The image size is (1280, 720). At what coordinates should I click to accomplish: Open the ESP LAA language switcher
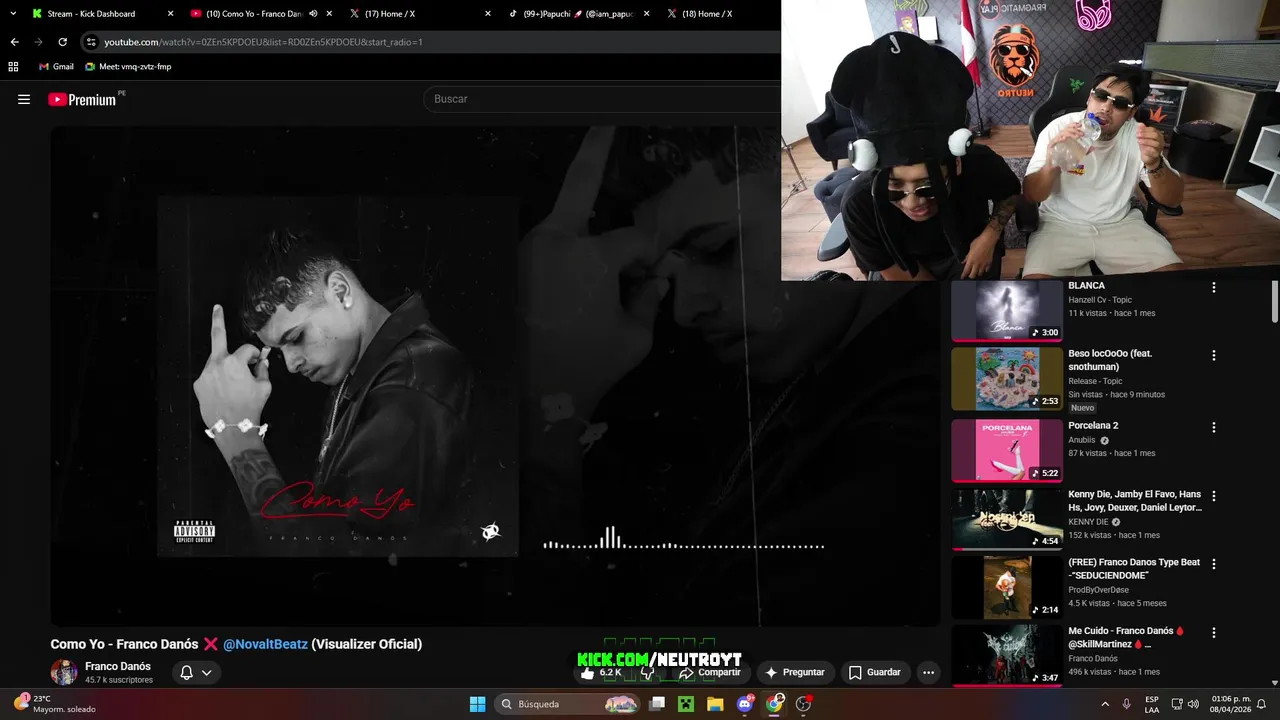1152,704
